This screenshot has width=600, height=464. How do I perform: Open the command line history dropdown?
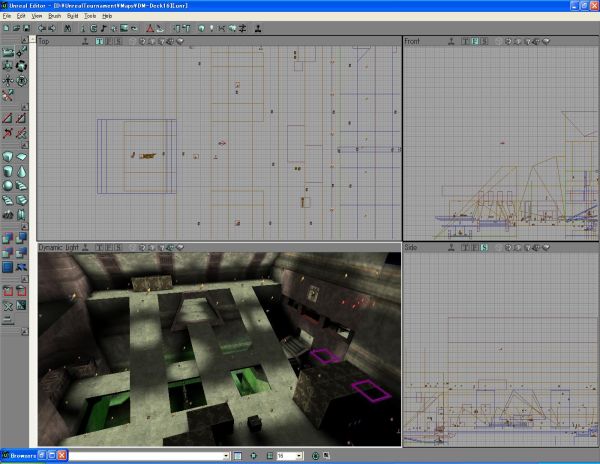(226, 456)
